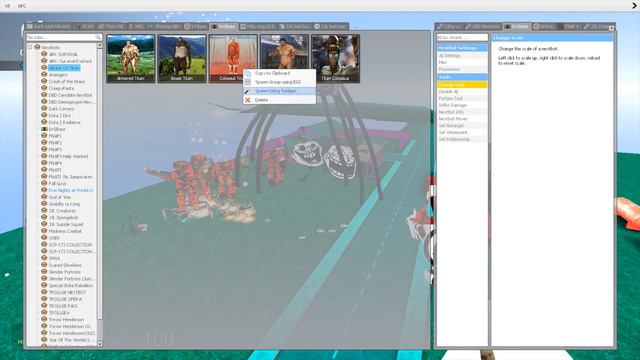Click the Beast Titan spawn thumbnail
The image size is (640, 360).
pos(182,58)
